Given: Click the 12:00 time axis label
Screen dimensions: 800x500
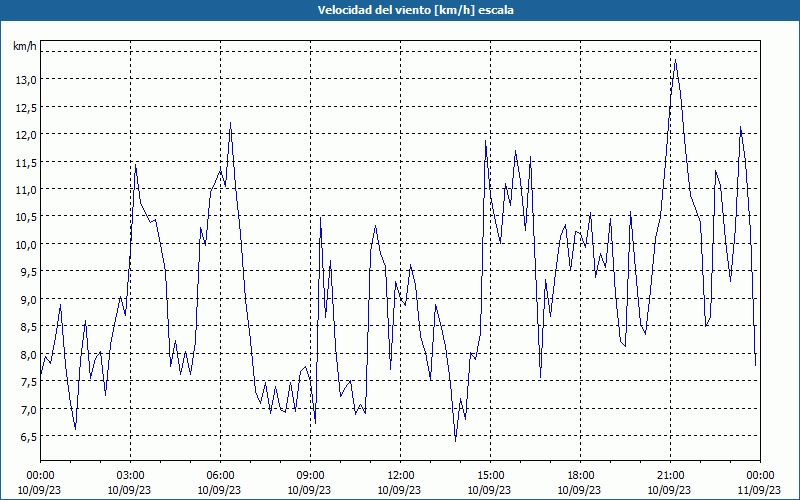Looking at the screenshot, I should coord(400,476).
